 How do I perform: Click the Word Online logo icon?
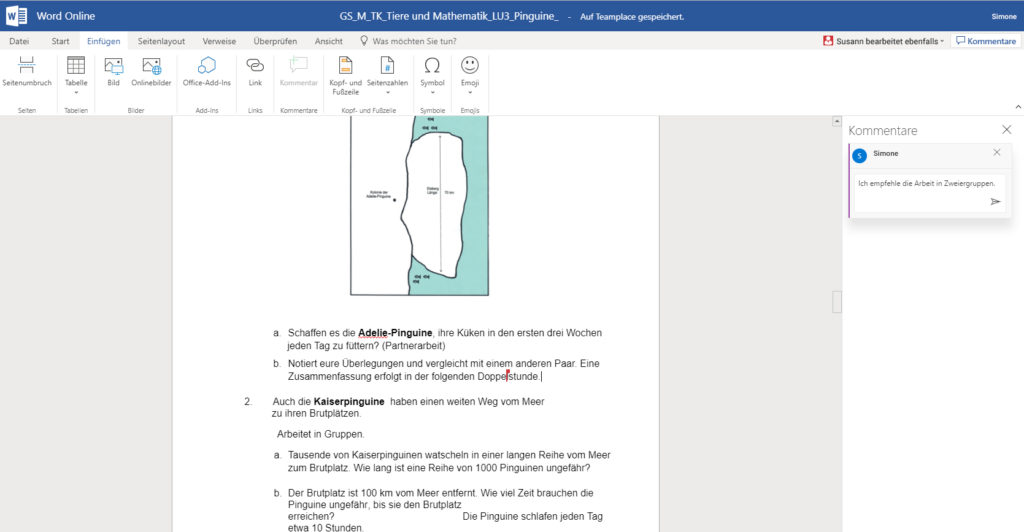[16, 16]
